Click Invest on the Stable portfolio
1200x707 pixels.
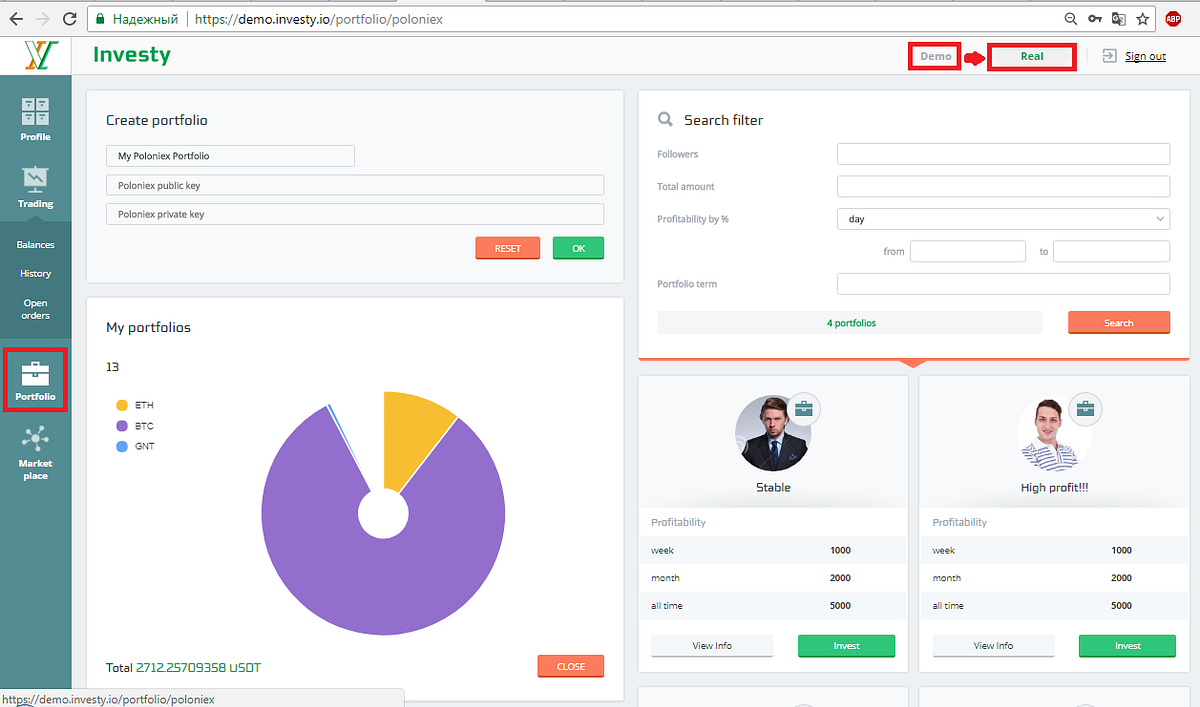[x=846, y=646]
